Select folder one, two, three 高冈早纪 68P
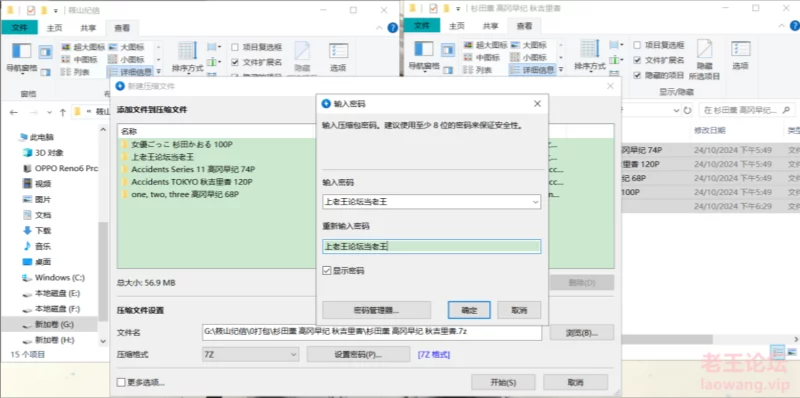Screen dimensions: 800x398 [185, 194]
